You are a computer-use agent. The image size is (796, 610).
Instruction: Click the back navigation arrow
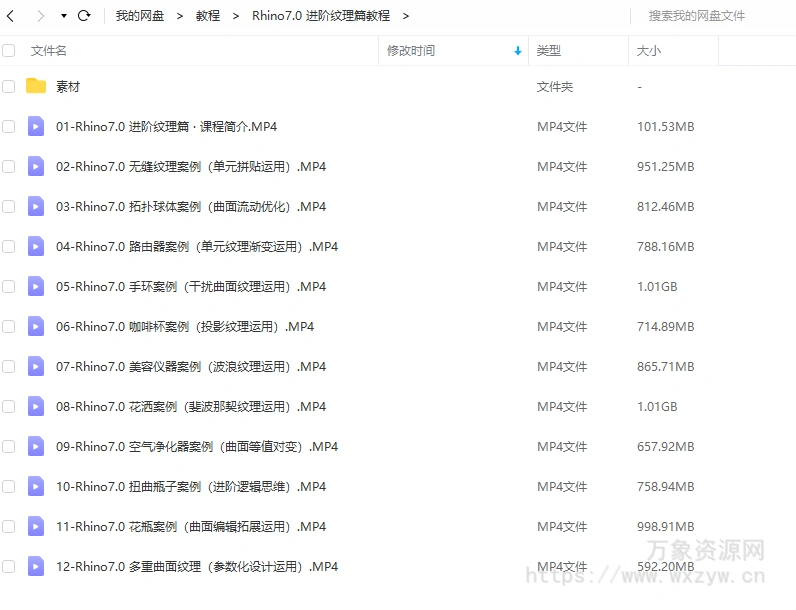pyautogui.click(x=11, y=16)
